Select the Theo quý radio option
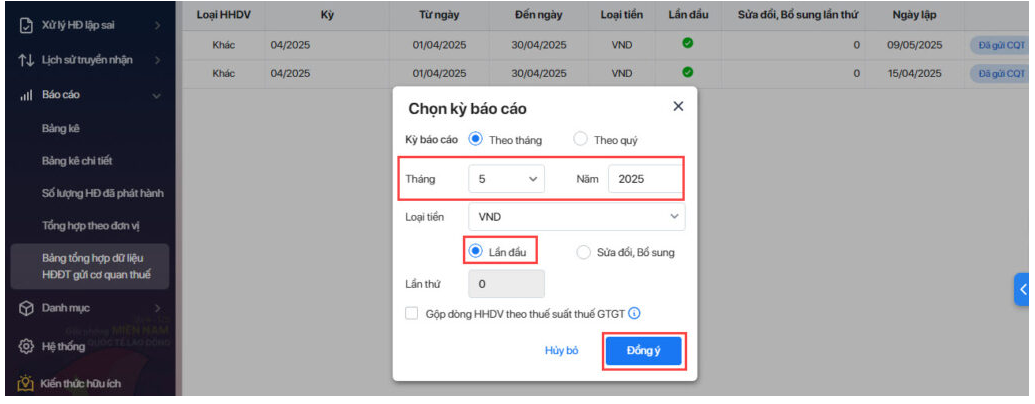 (580, 140)
